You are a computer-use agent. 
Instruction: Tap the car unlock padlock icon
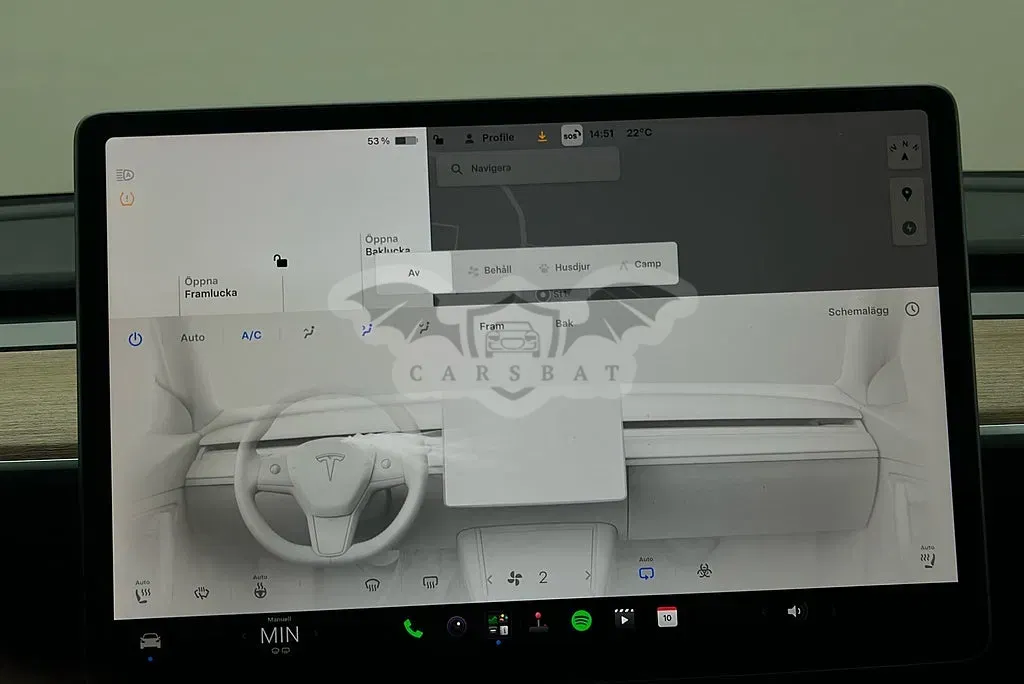pyautogui.click(x=280, y=261)
